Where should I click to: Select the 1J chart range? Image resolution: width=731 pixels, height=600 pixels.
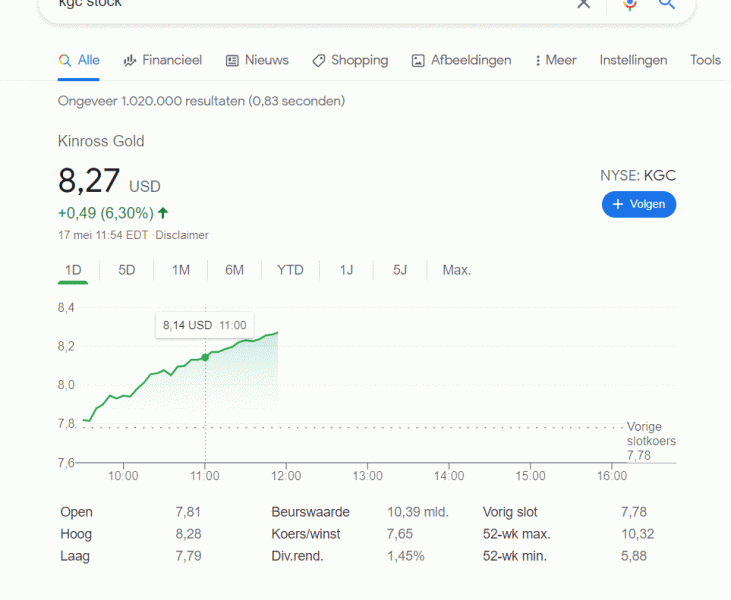(346, 270)
